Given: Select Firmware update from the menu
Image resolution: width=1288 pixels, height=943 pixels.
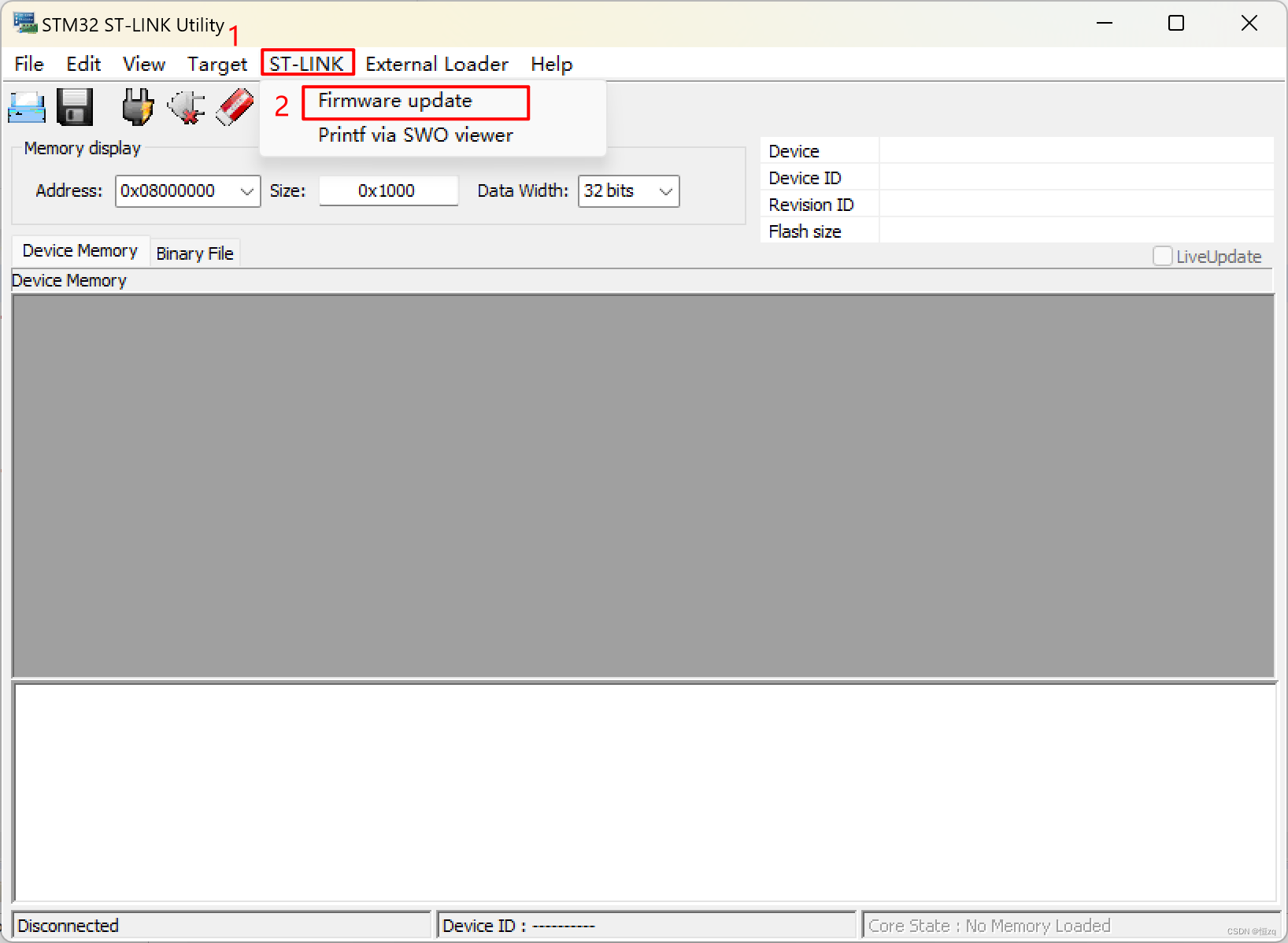Looking at the screenshot, I should [x=394, y=101].
